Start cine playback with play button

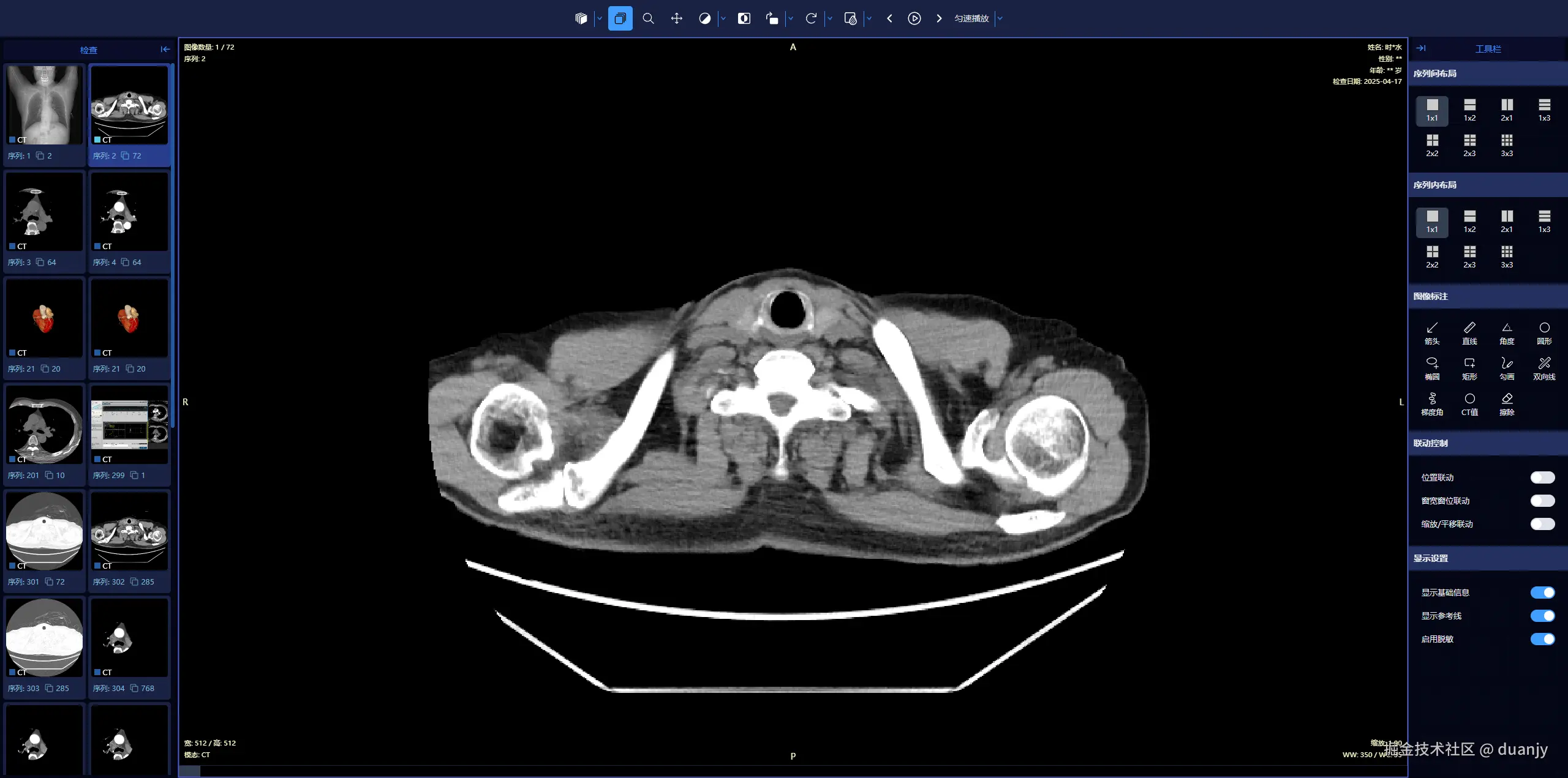coord(914,18)
